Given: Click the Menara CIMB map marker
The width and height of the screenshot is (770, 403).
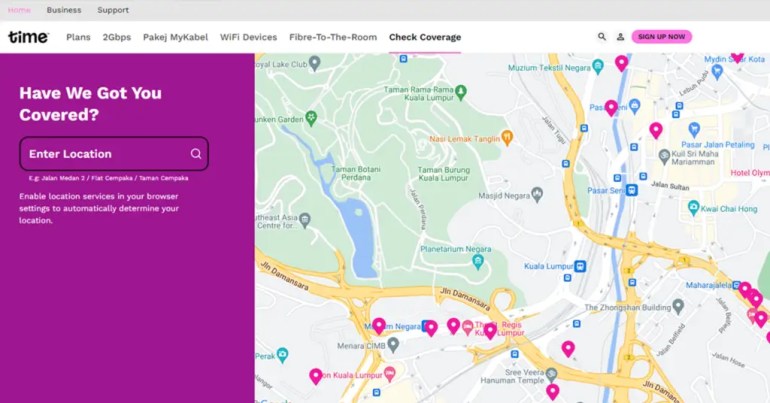Looking at the screenshot, I should point(393,346).
